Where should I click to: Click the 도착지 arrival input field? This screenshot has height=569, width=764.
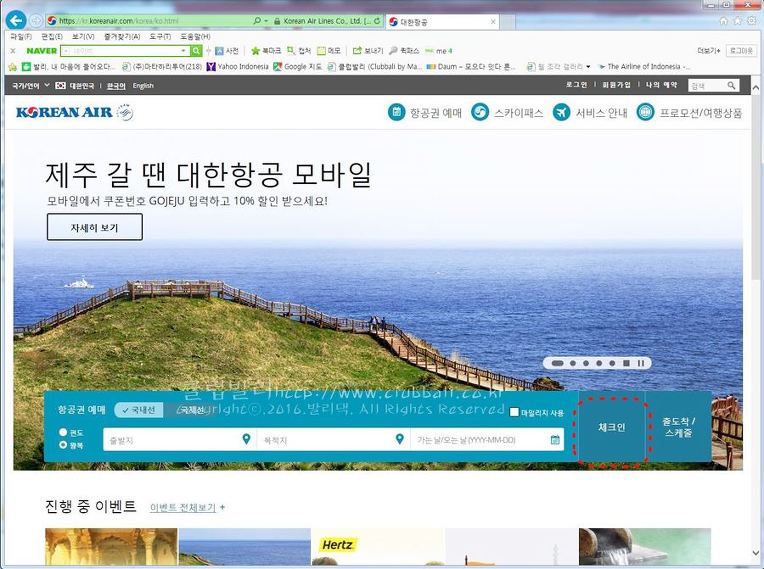tap(333, 439)
